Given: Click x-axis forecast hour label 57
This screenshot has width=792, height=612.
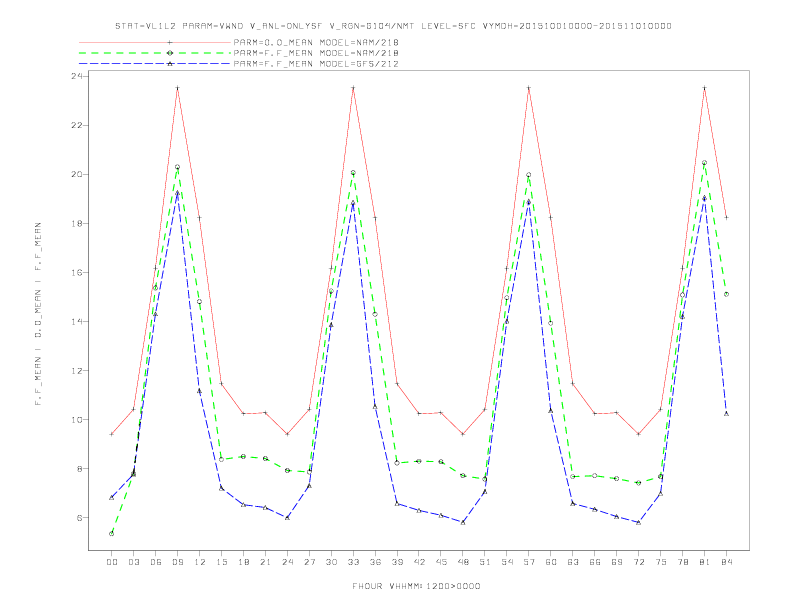Looking at the screenshot, I should [x=529, y=562].
